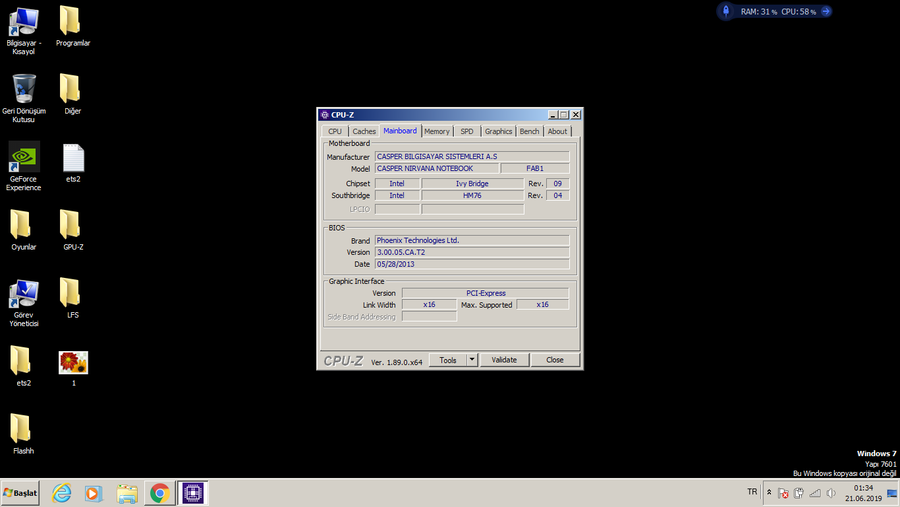
Task: Click the chipset Rev. 09 value
Action: (x=557, y=183)
